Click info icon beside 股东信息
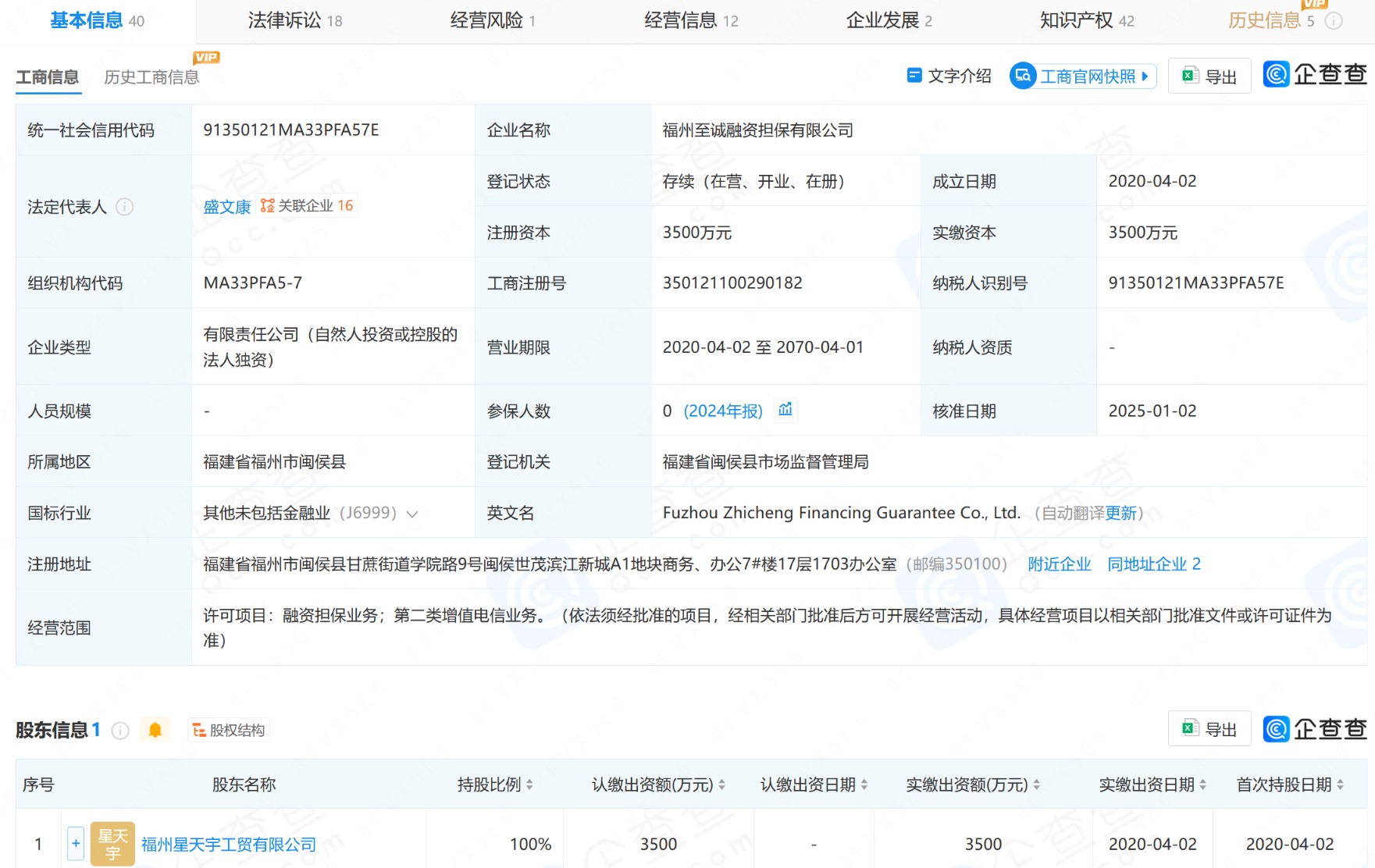The image size is (1375, 868). click(120, 731)
